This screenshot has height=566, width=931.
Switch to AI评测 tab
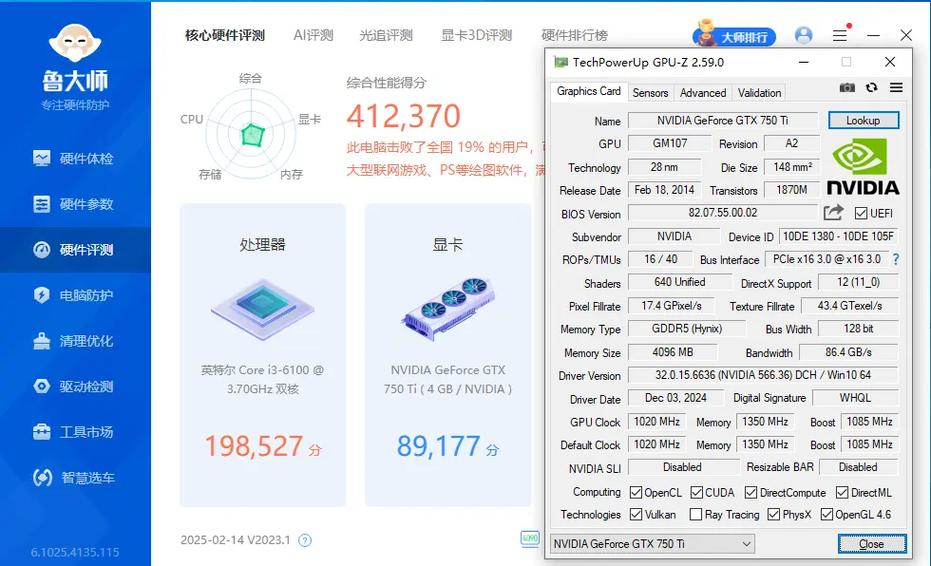[x=314, y=36]
